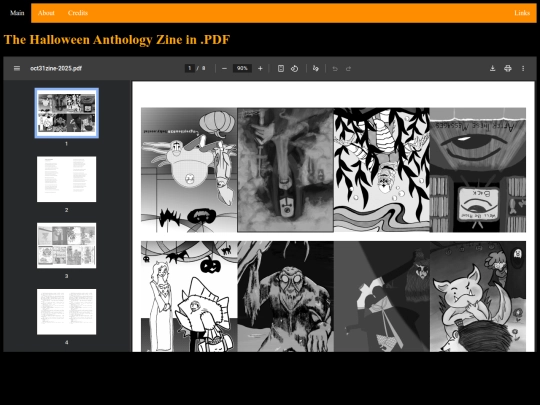Image resolution: width=540 pixels, height=405 pixels.
Task: Click the redo arrow icon
Action: pyautogui.click(x=349, y=69)
